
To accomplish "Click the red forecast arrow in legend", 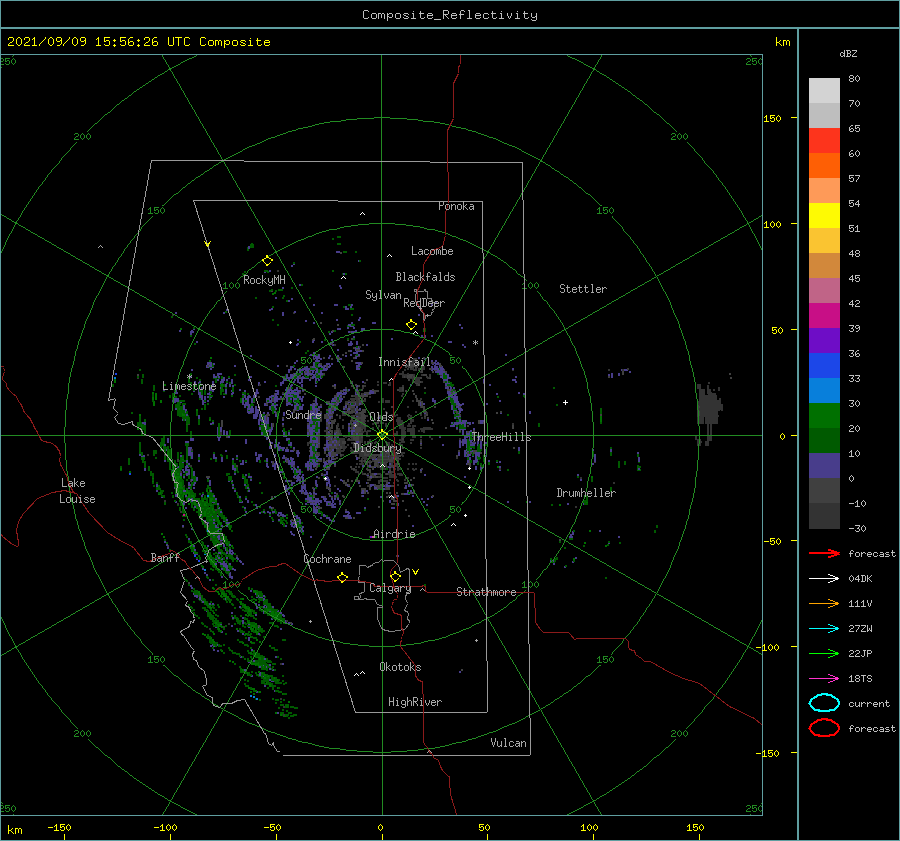I will (x=824, y=553).
